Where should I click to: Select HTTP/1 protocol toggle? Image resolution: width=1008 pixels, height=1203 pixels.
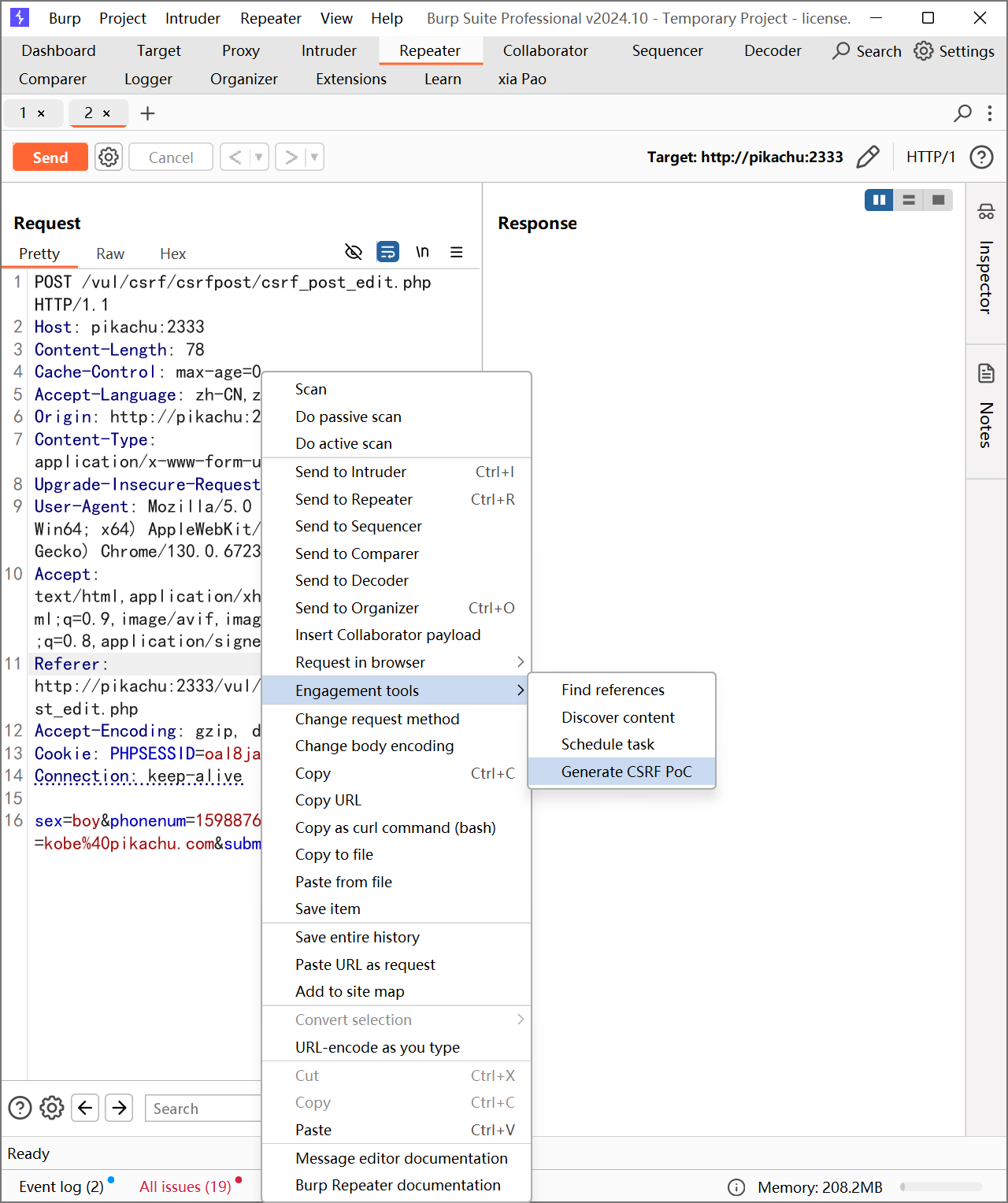click(931, 157)
